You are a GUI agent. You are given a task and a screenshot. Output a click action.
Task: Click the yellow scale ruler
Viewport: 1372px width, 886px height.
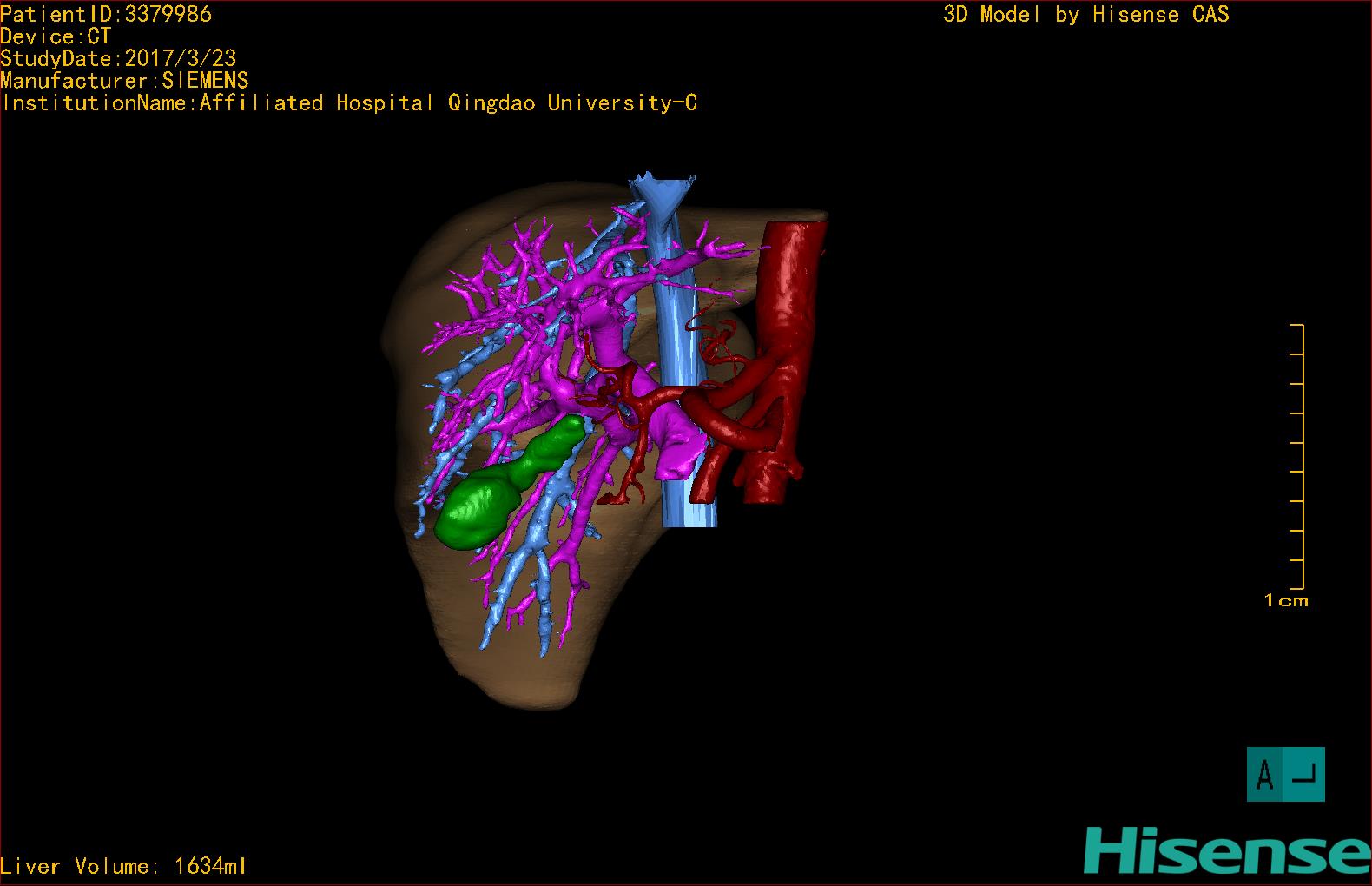pyautogui.click(x=1297, y=457)
